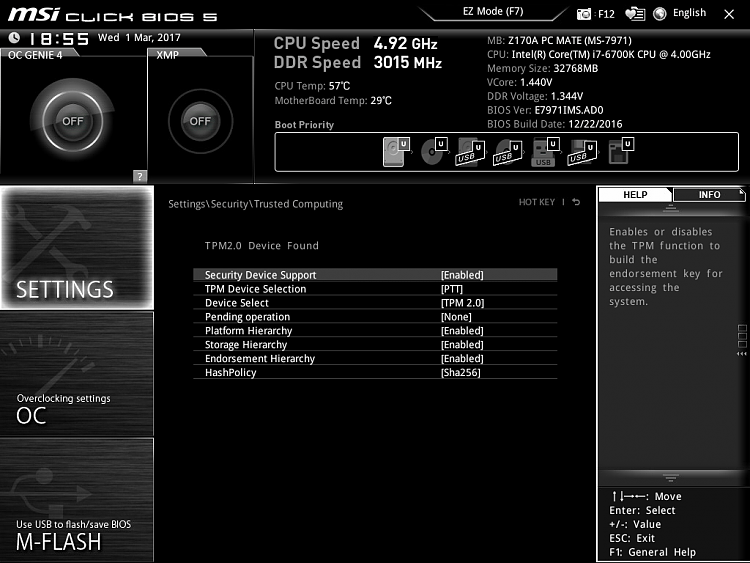Select USB key boot device icon
Viewport: 750px width, 563px height.
(545, 152)
